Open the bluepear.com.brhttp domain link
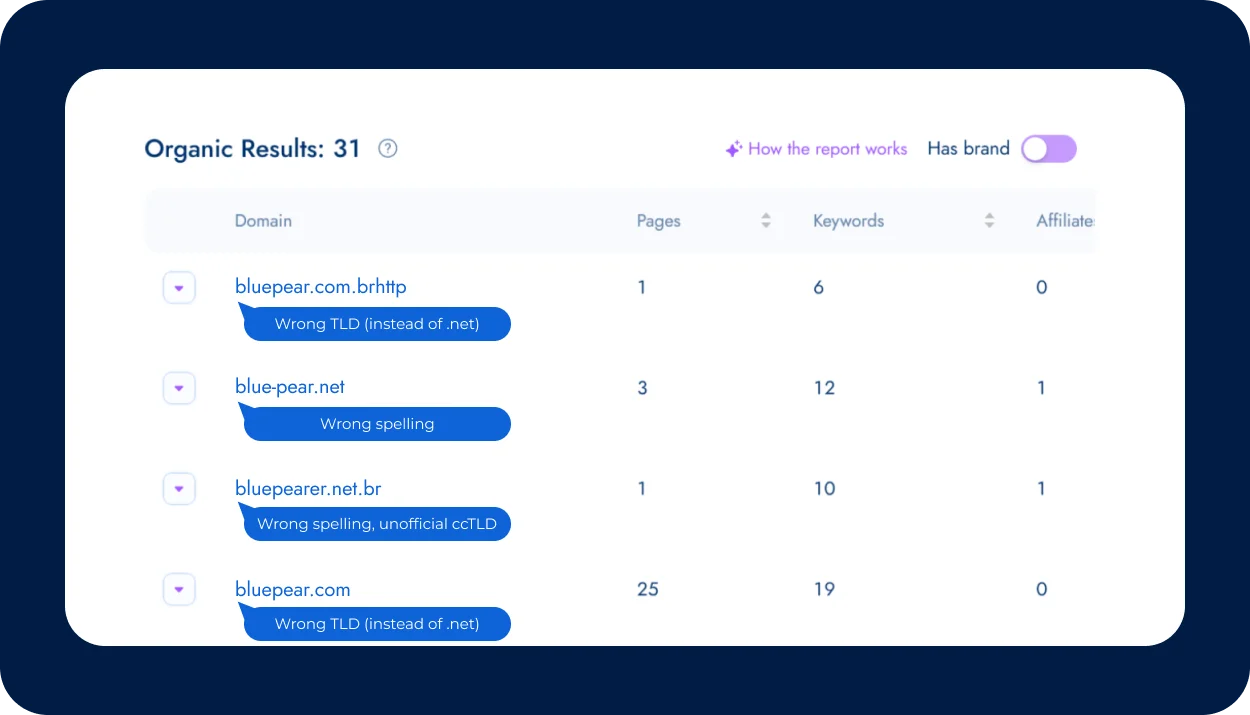This screenshot has height=715, width=1250. tap(320, 287)
